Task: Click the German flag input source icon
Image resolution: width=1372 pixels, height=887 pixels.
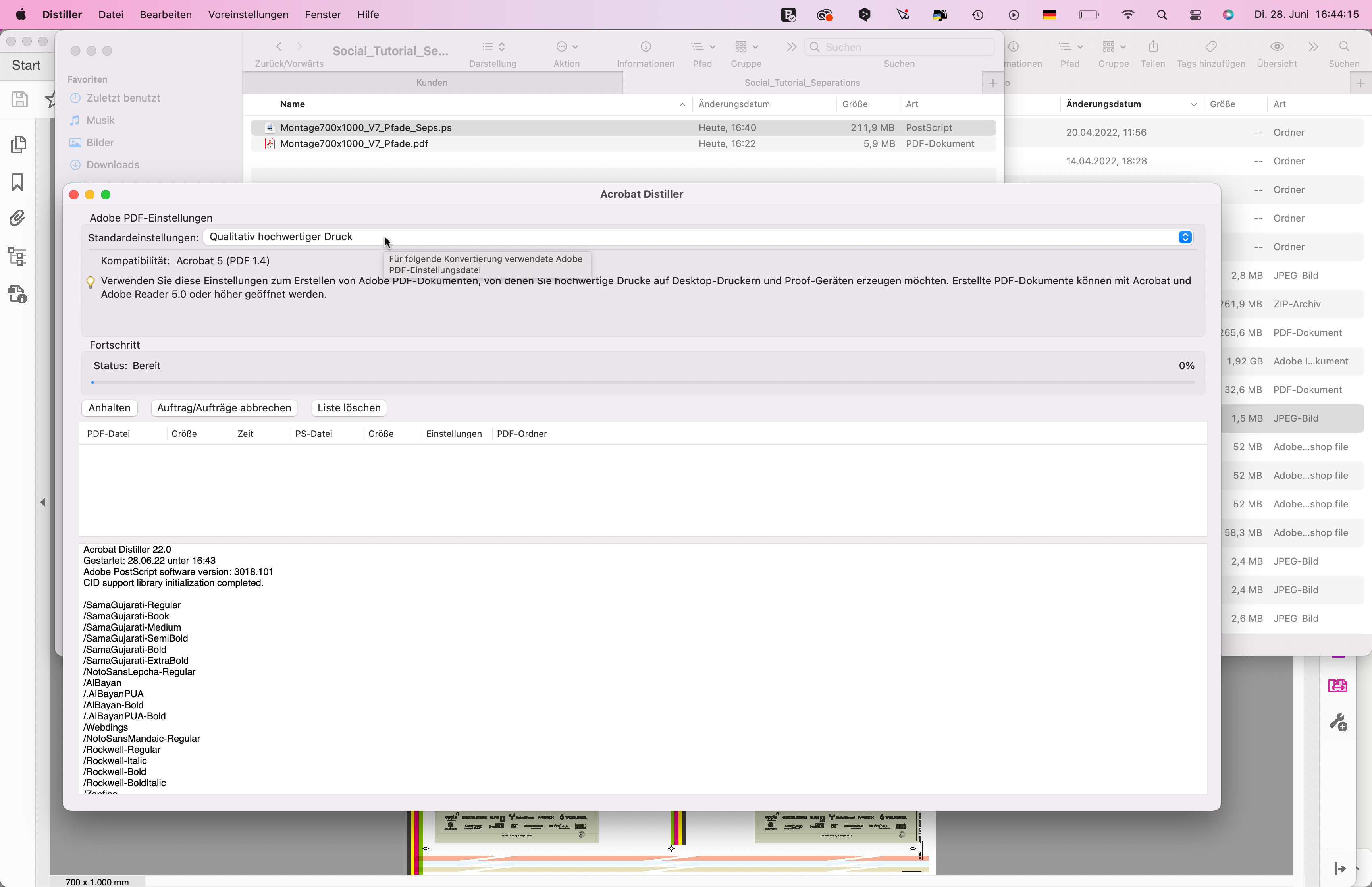Action: (x=1049, y=15)
